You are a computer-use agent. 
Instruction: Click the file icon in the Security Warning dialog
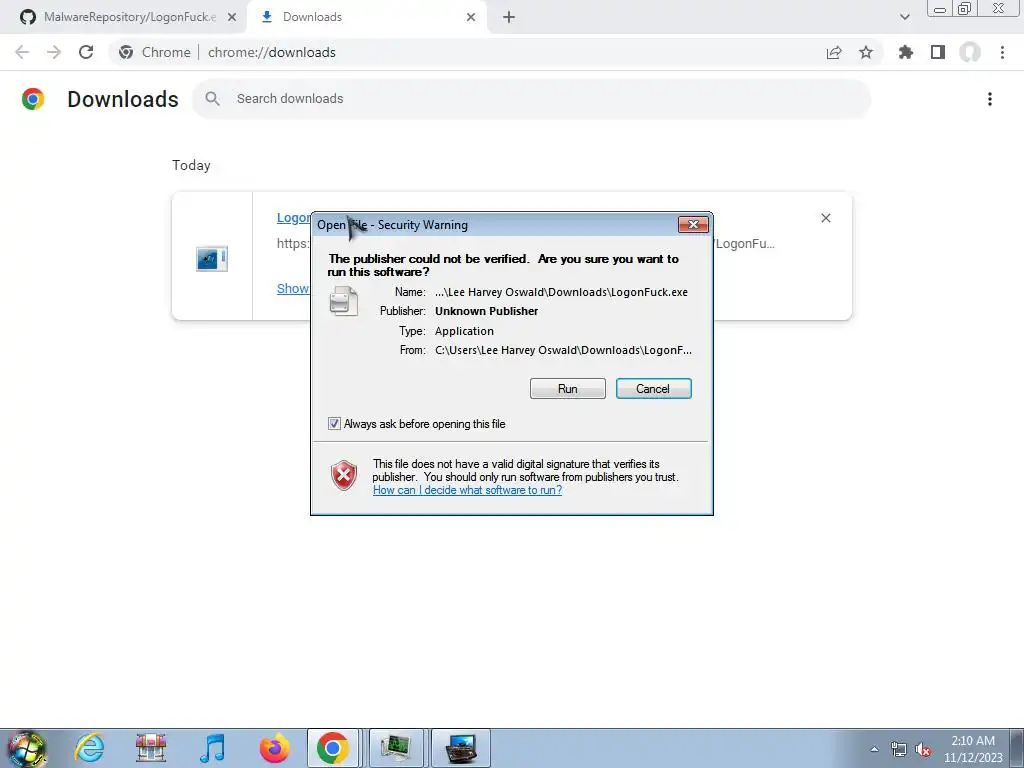coord(344,301)
